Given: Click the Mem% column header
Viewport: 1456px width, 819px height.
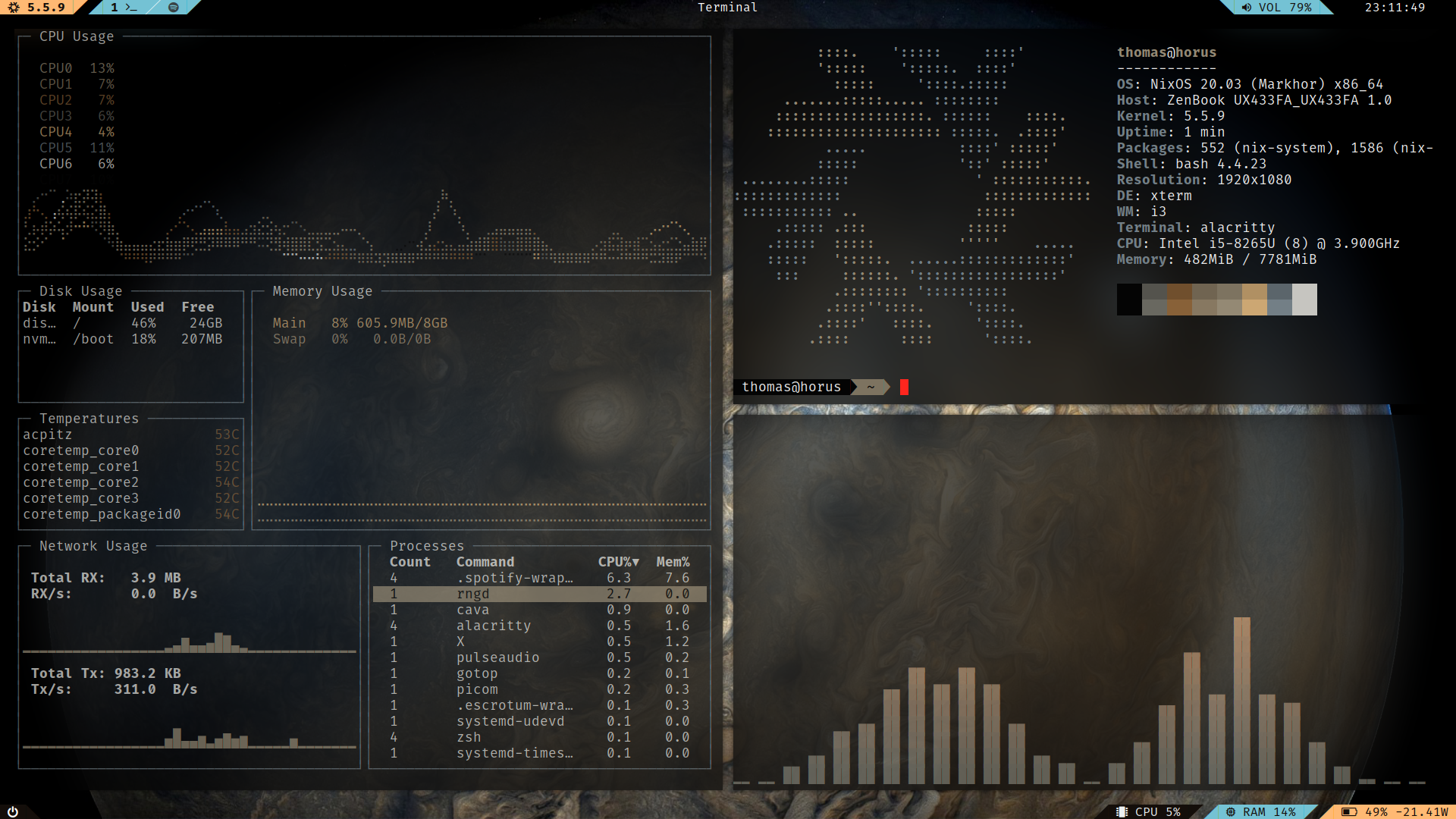Looking at the screenshot, I should click(x=673, y=562).
